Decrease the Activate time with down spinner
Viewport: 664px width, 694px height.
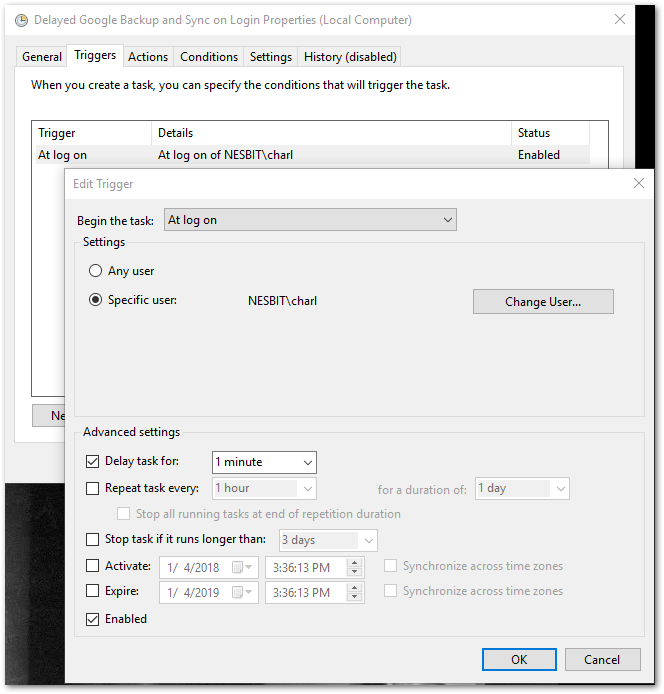point(354,572)
